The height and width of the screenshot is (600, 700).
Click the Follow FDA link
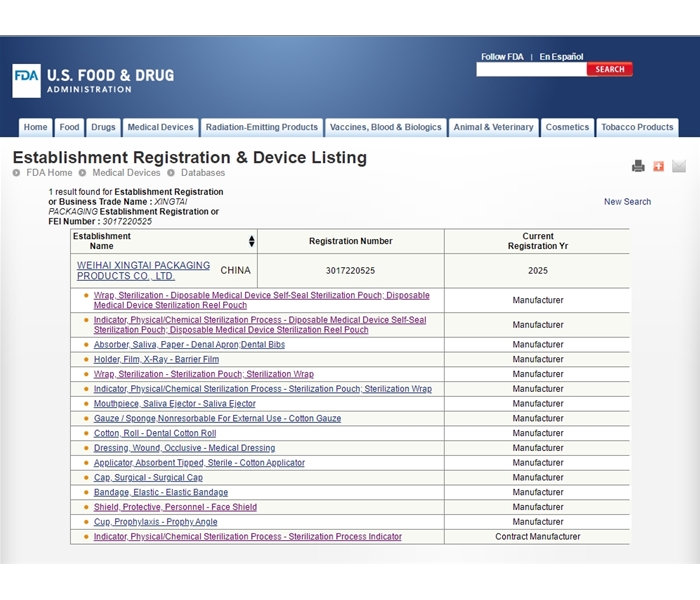tap(501, 57)
